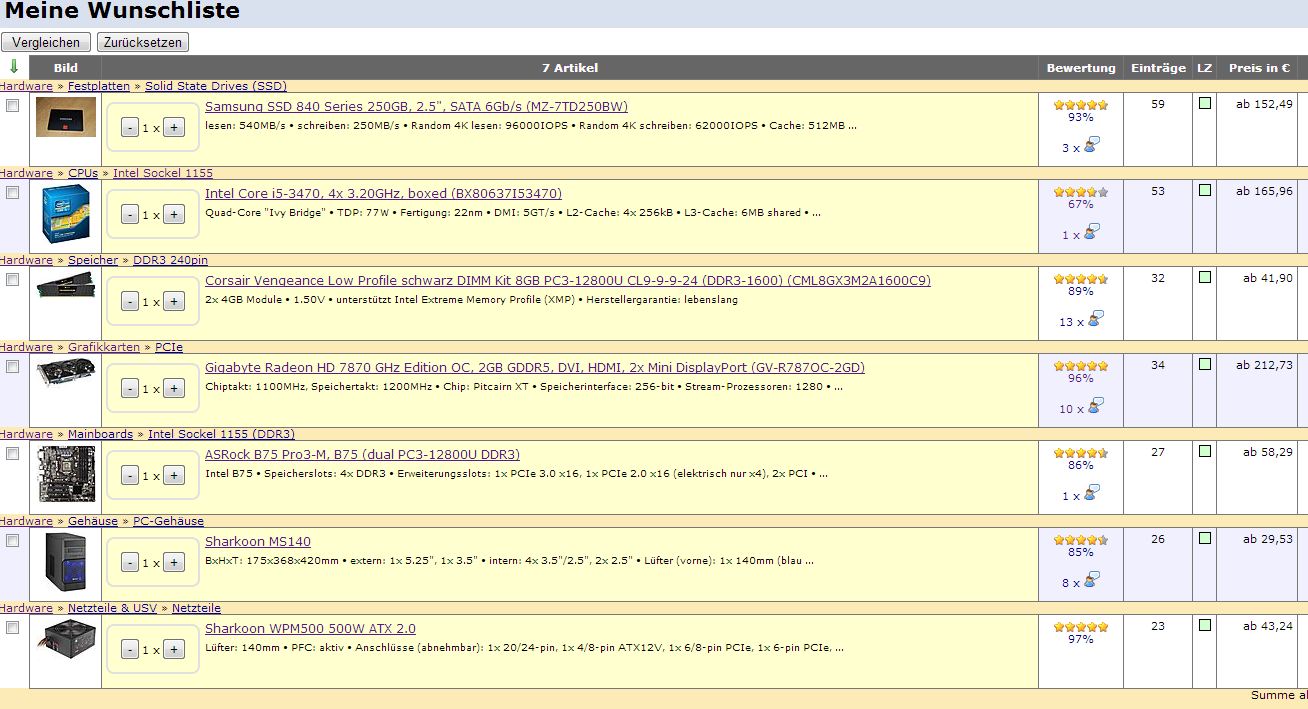Toggle LZ box for Samsung SSD 840

[x=1205, y=103]
